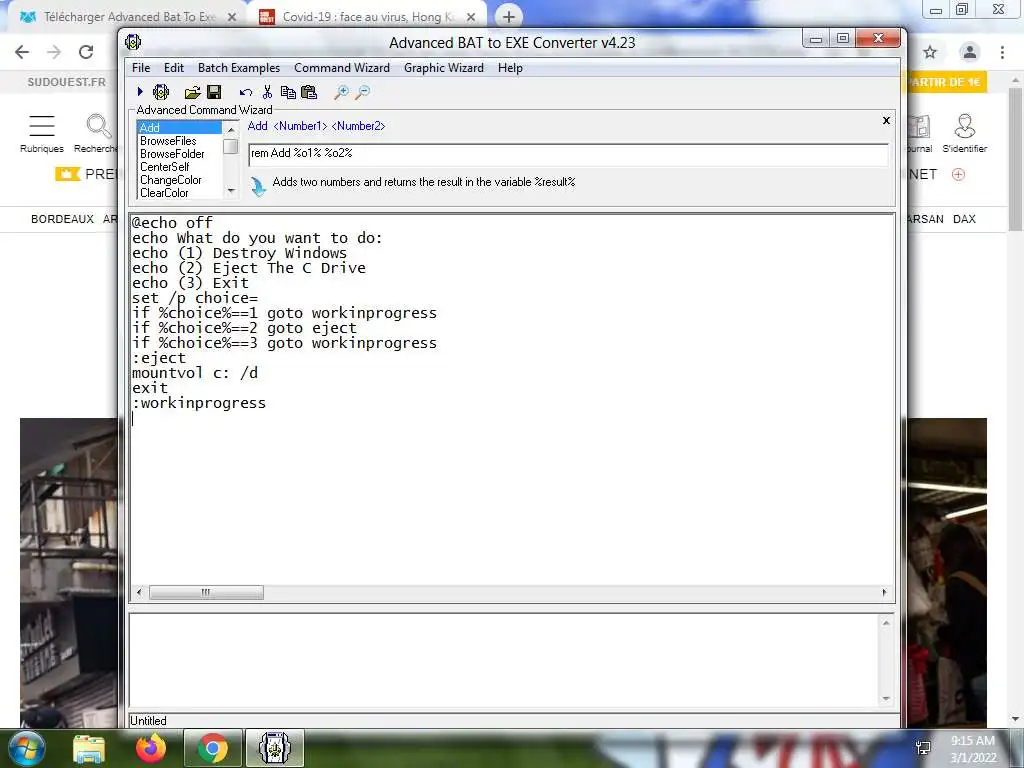Click the command list scrollbar thumb

click(231, 146)
